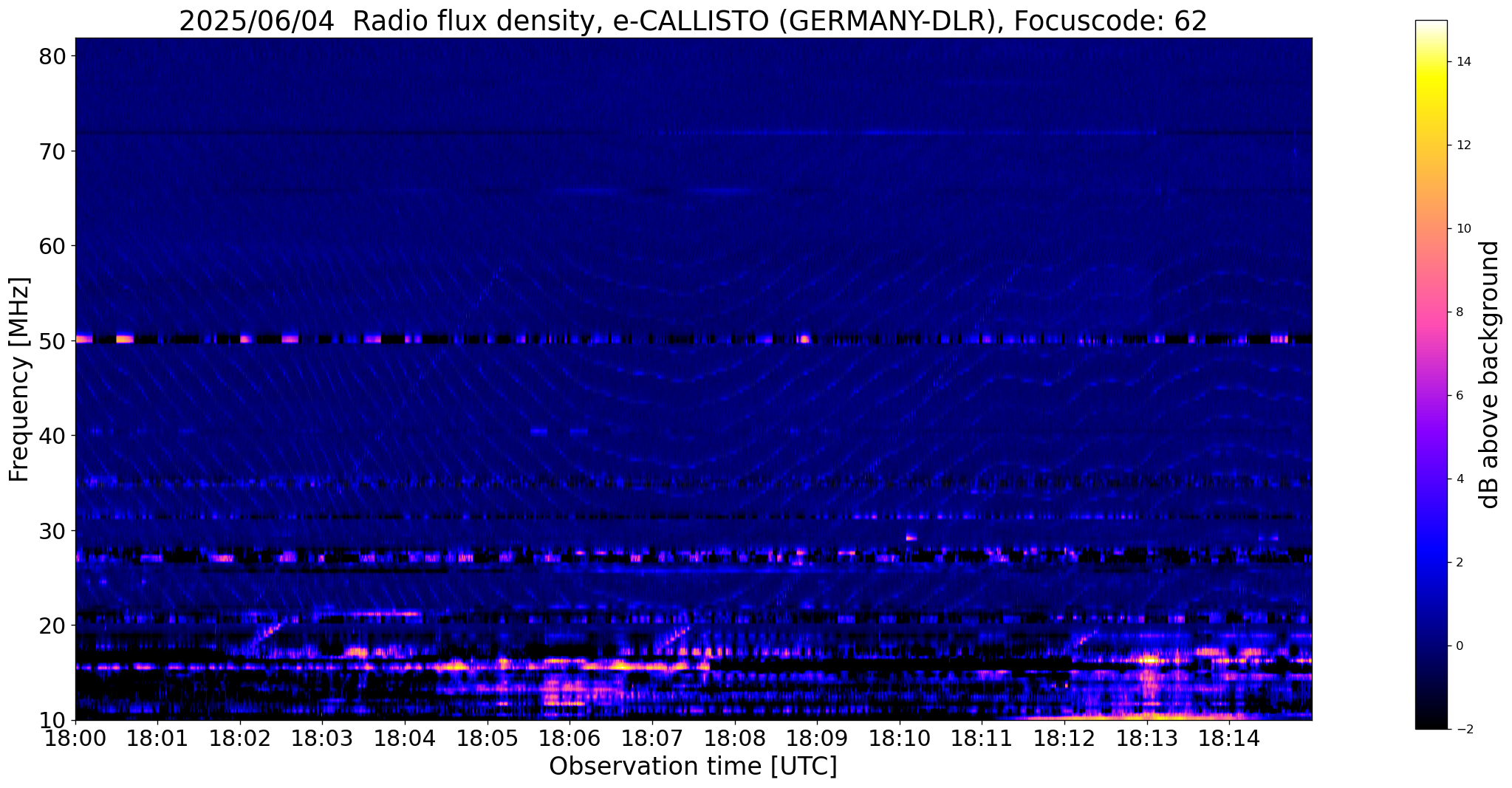
Task: Click the 70 MHz frequency tick label
Action: tap(52, 151)
